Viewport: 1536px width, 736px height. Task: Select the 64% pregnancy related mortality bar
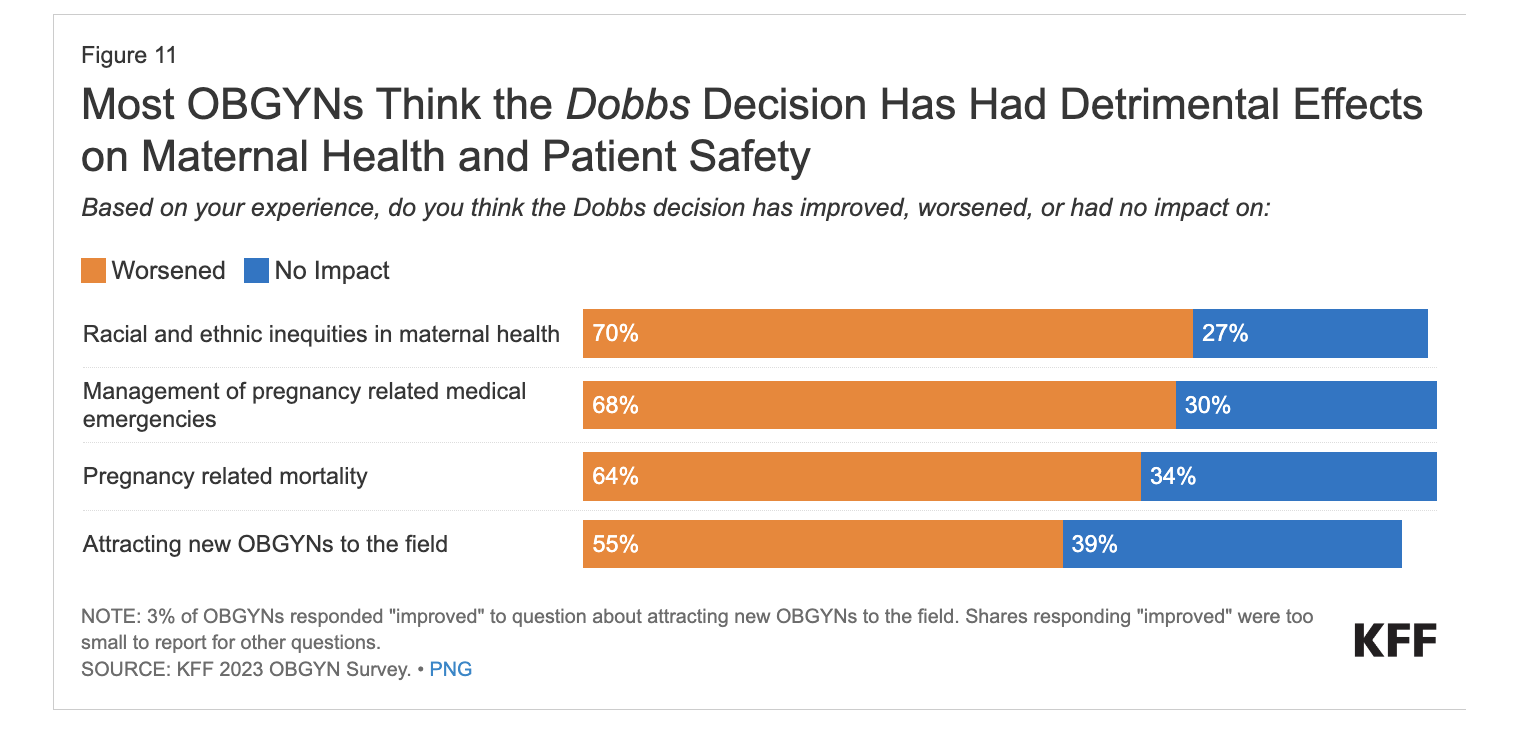[861, 476]
